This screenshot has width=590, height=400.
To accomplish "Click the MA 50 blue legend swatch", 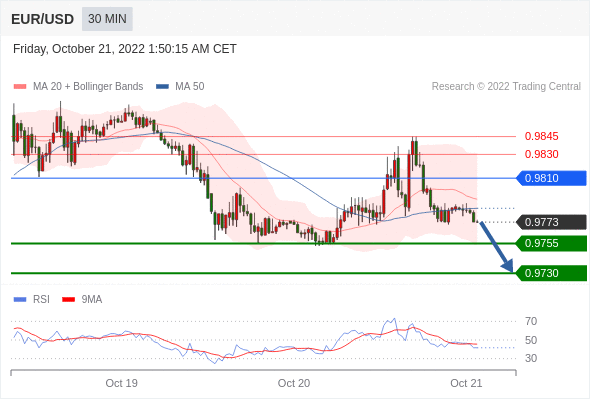I will tap(162, 87).
